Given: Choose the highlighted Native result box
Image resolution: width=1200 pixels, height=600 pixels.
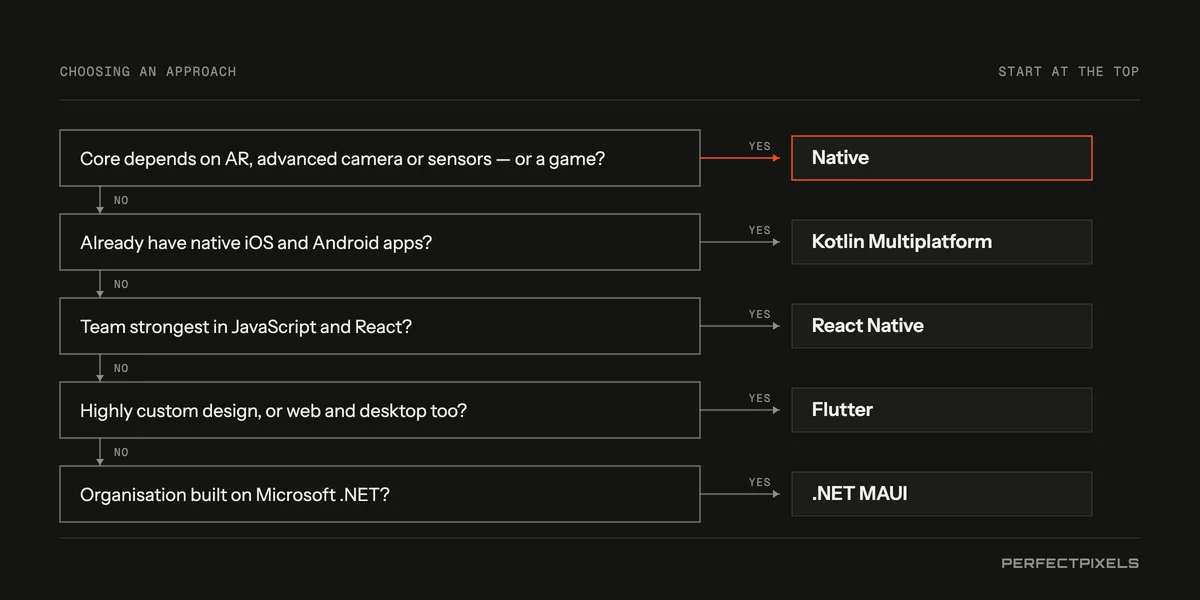Looking at the screenshot, I should click(x=942, y=158).
